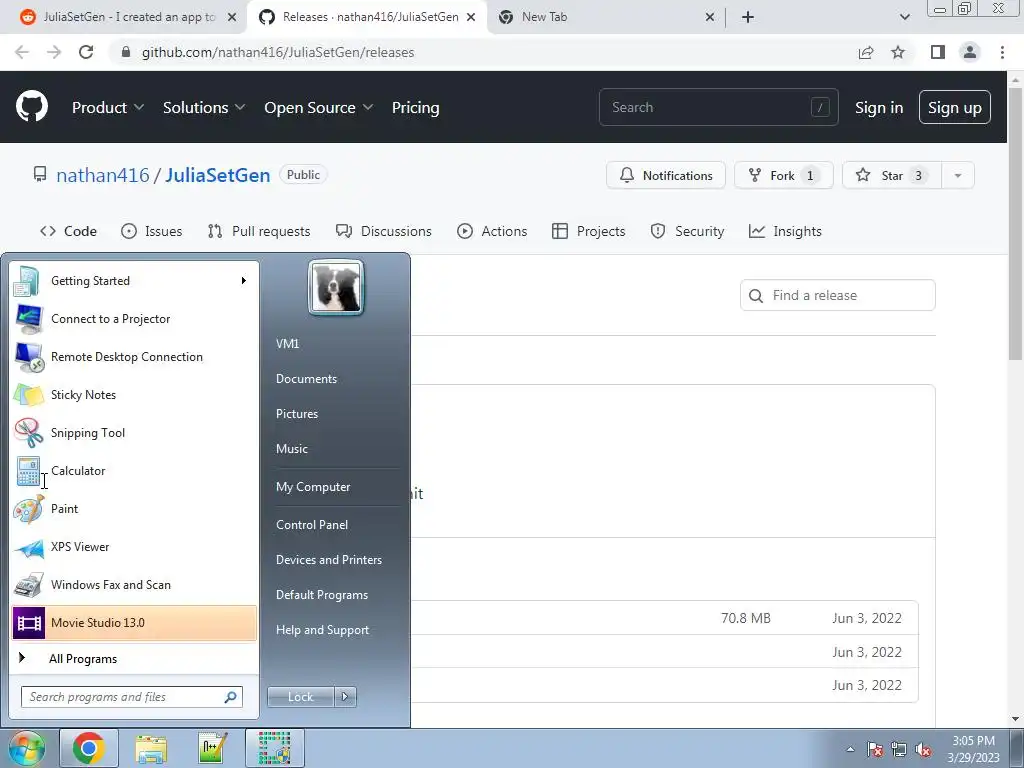Click the Windows Start orb
The width and height of the screenshot is (1024, 768).
pos(26,748)
